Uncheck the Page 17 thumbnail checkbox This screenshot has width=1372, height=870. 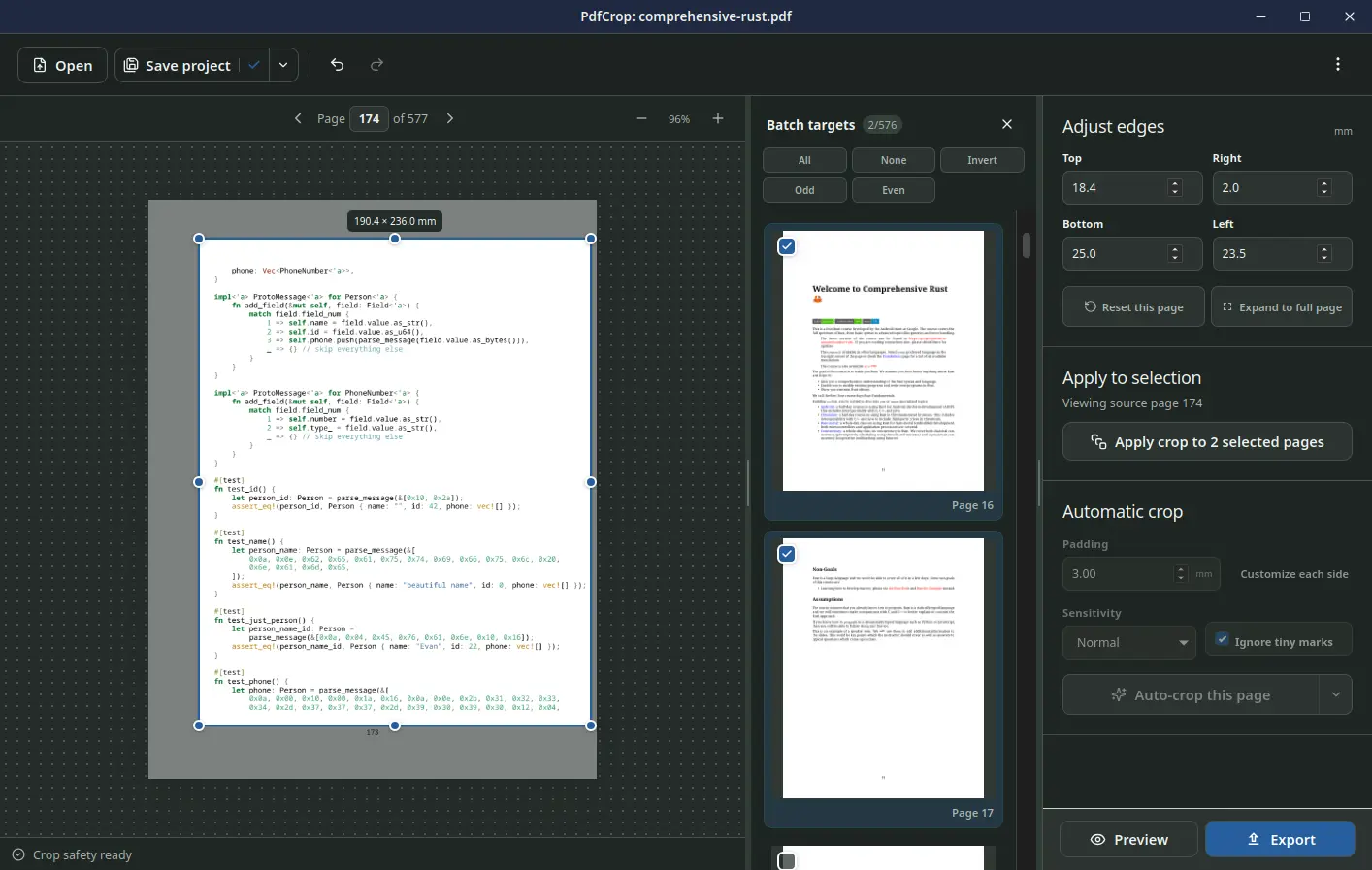787,554
